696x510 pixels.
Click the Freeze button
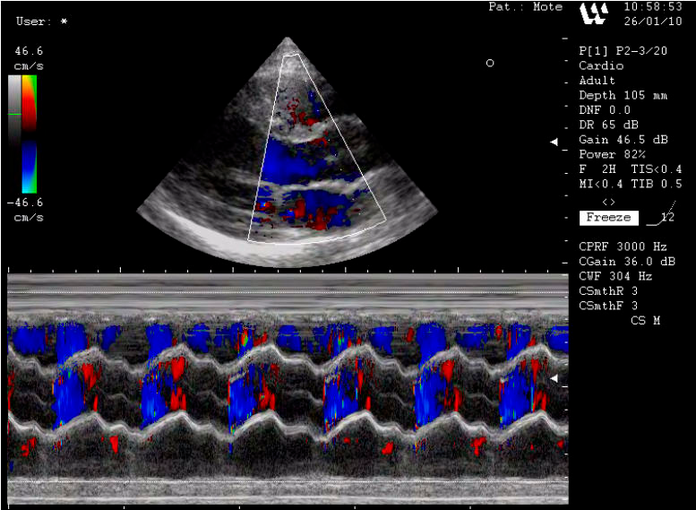point(608,217)
